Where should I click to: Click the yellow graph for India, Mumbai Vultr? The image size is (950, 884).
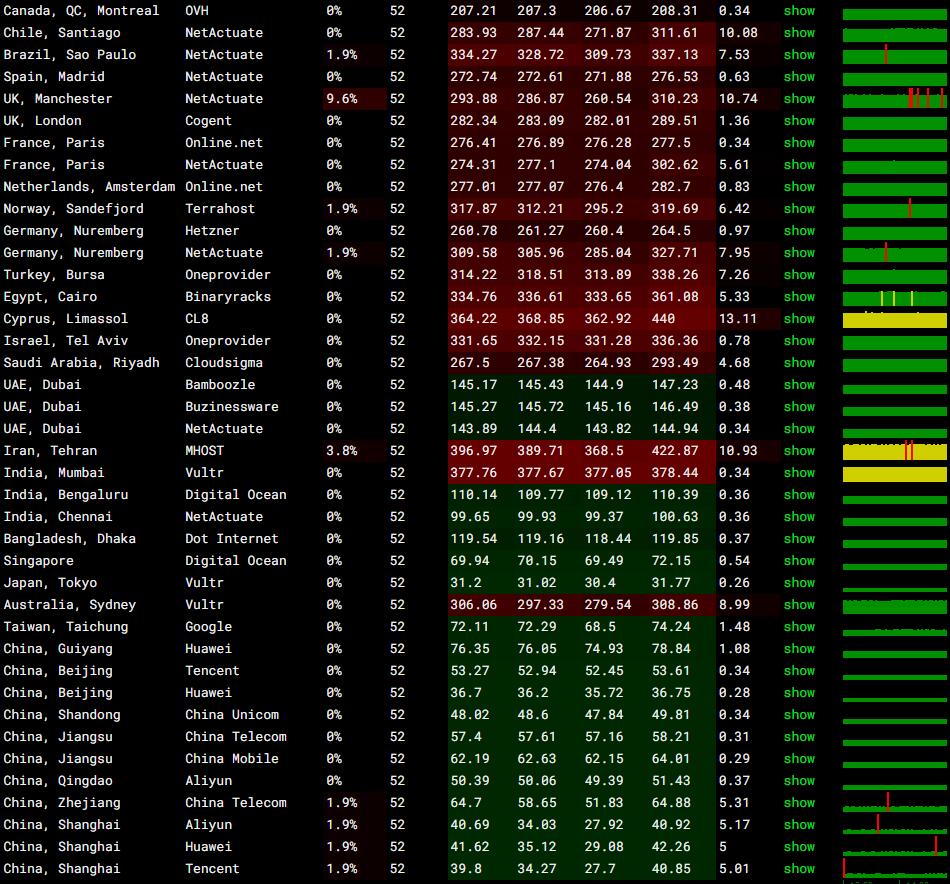(894, 474)
